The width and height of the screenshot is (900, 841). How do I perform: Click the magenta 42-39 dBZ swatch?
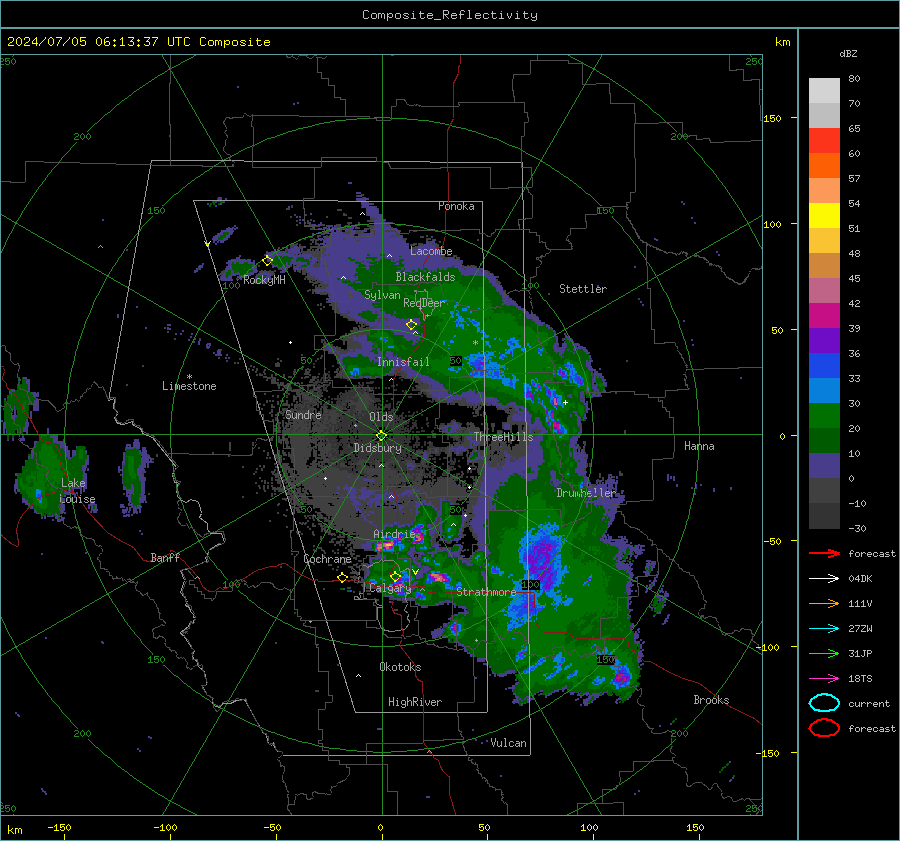[824, 316]
